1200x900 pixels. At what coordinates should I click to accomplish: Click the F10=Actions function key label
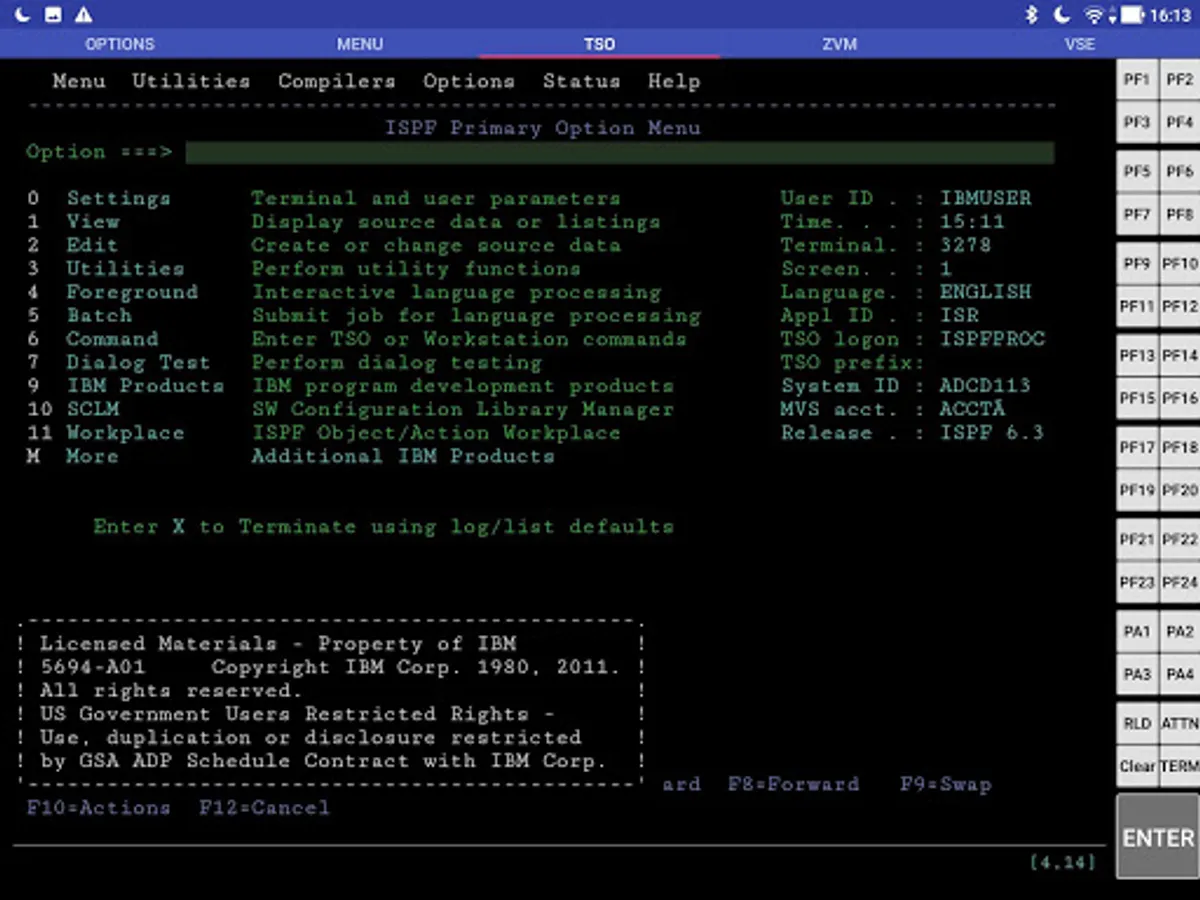[98, 807]
